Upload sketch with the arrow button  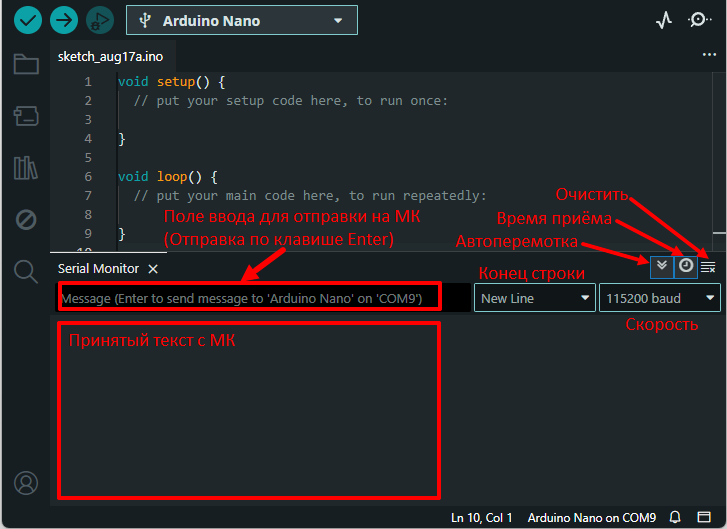click(64, 20)
